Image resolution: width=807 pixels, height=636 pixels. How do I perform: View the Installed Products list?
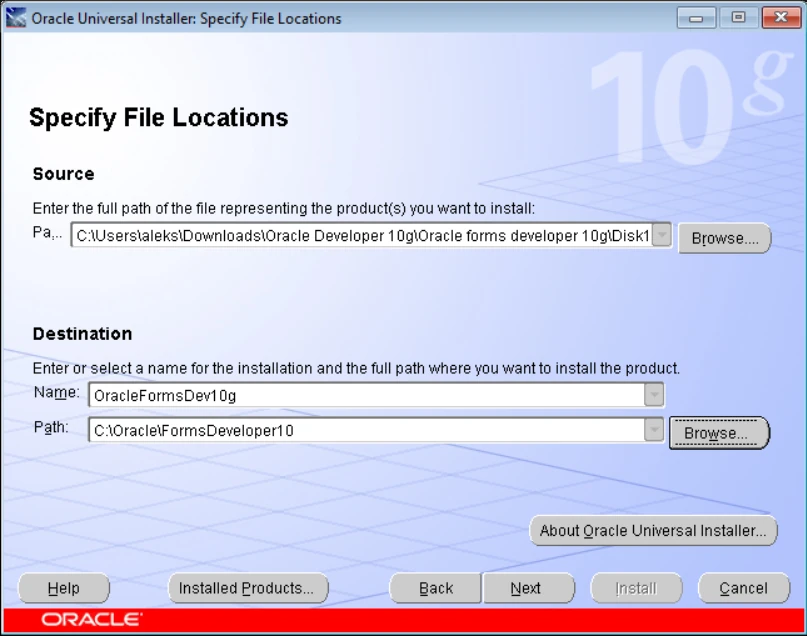[248, 588]
